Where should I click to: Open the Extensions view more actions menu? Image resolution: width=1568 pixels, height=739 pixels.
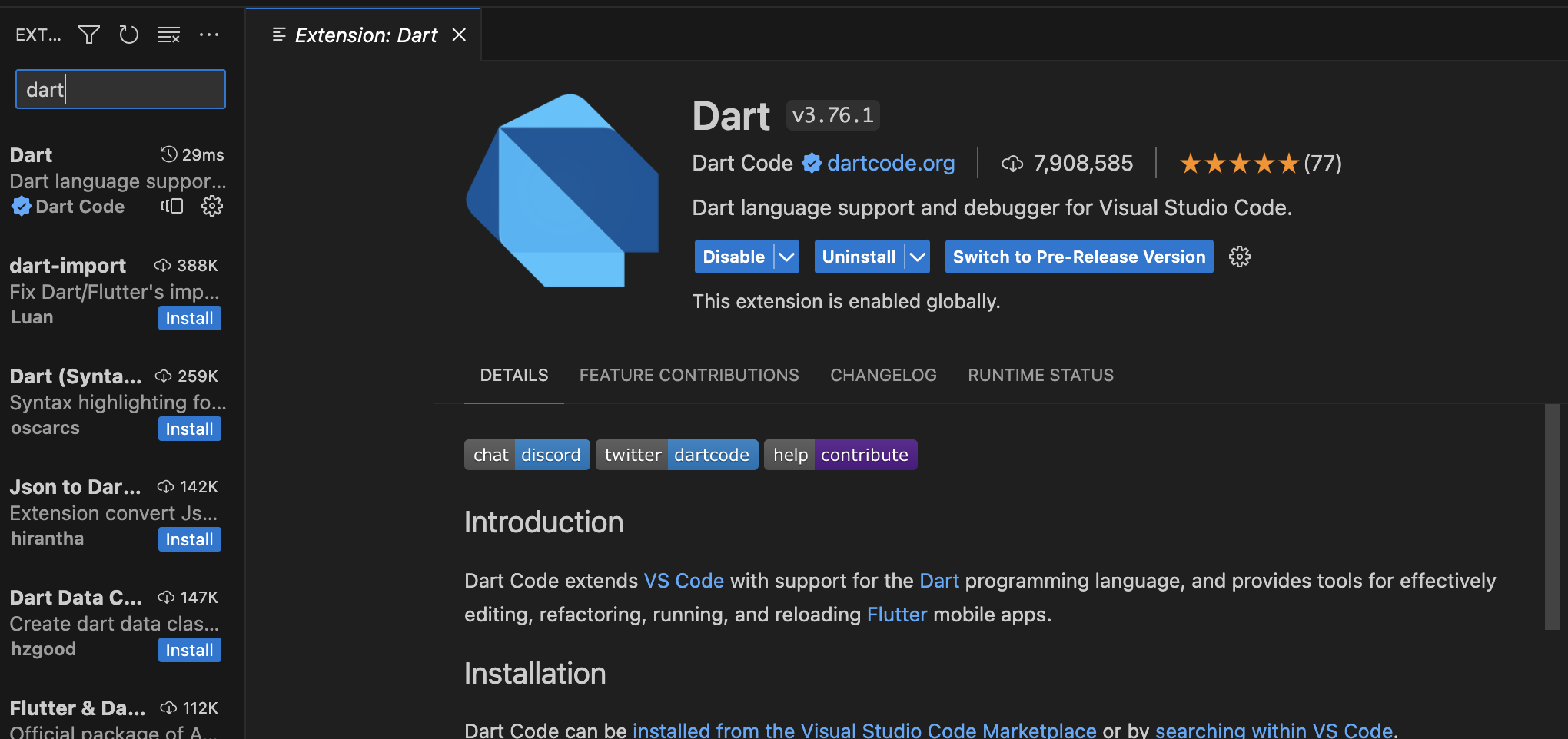[209, 35]
